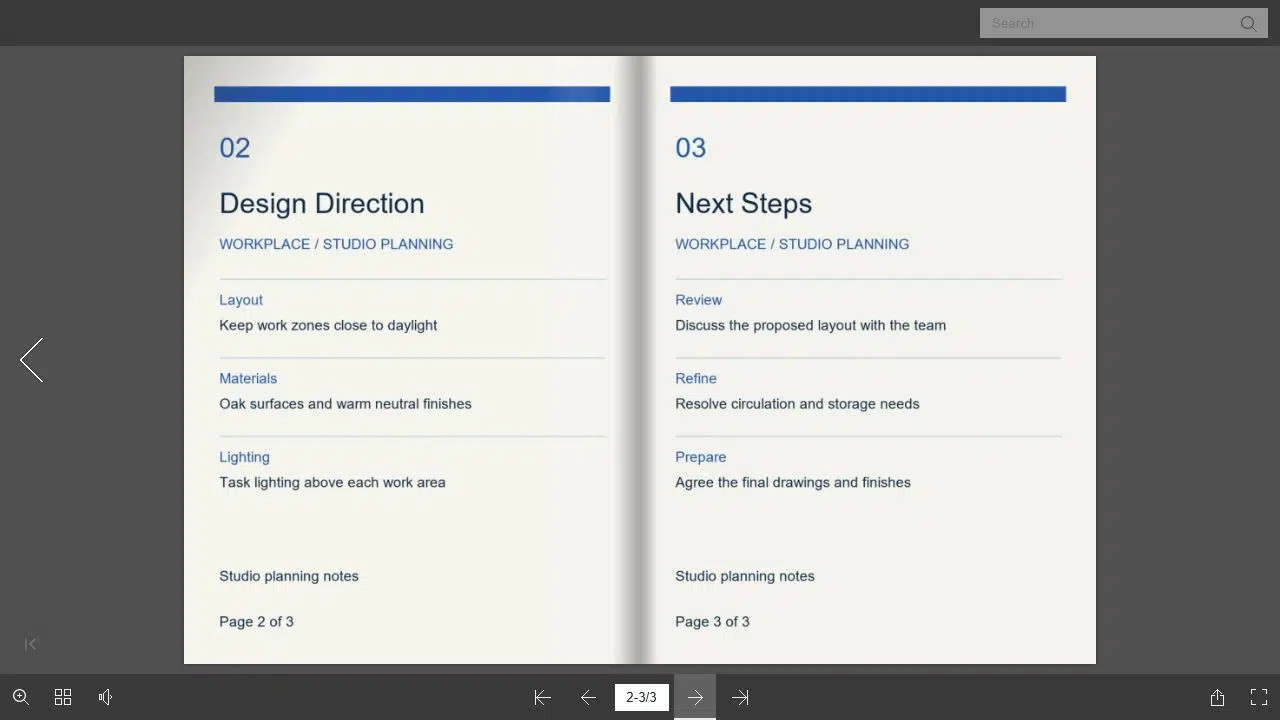
Task: Click the Refine label
Action: (696, 378)
